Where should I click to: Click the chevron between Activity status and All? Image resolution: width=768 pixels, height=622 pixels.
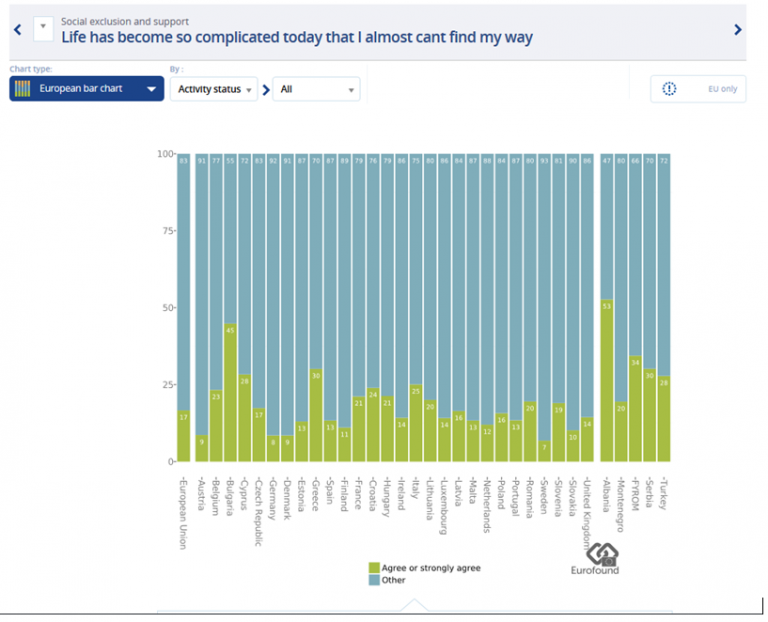click(266, 90)
